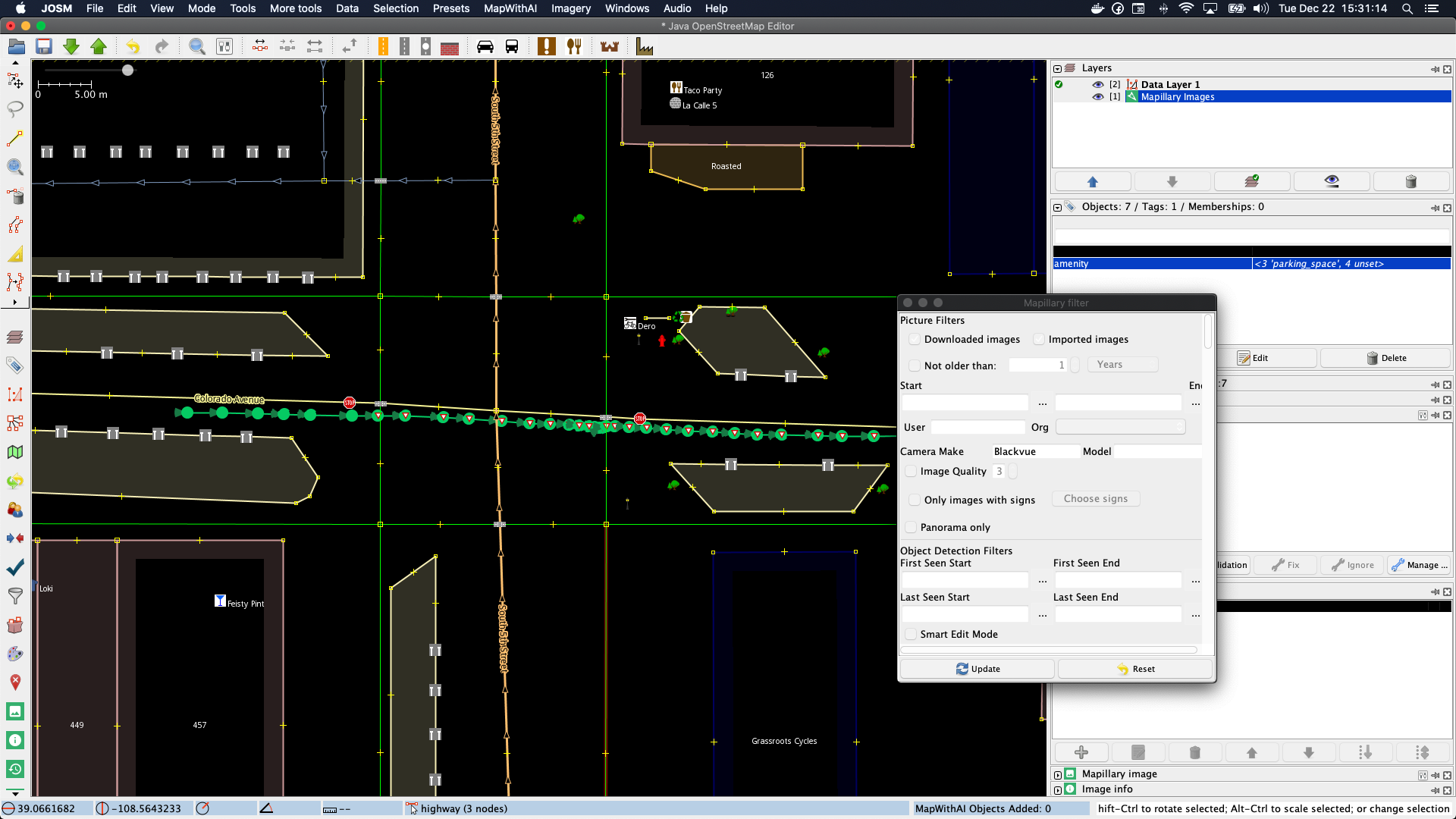Click the Camera Make text field

1035,452
